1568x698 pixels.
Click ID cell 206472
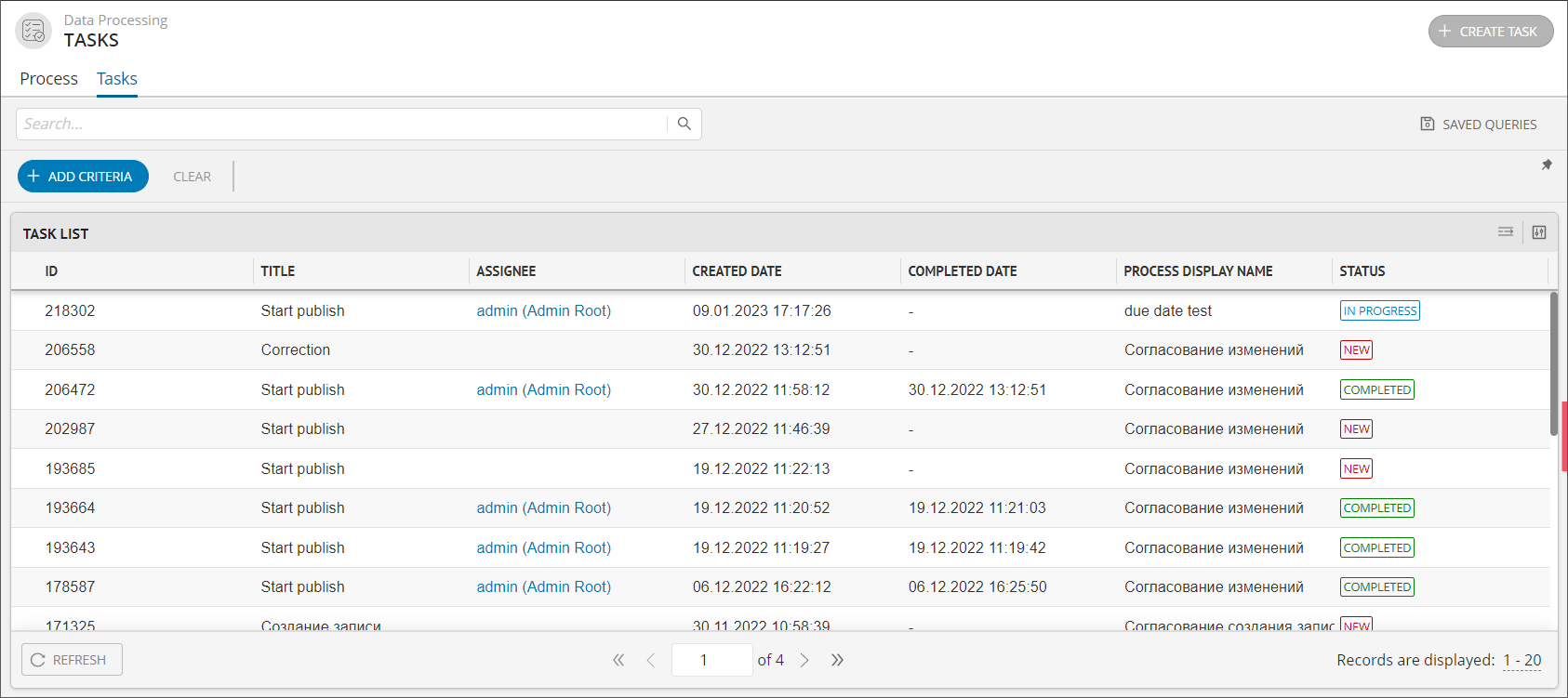click(x=70, y=389)
